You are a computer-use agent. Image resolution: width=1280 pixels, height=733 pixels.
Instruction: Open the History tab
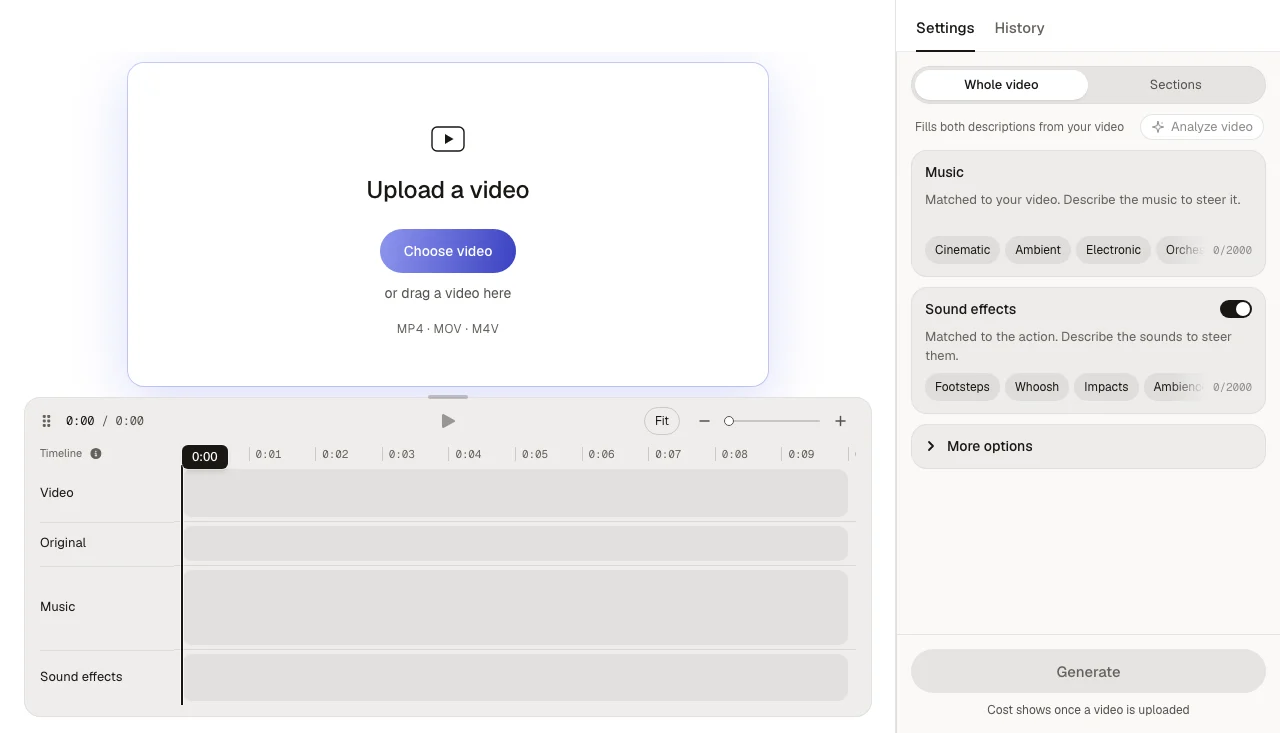1019,28
